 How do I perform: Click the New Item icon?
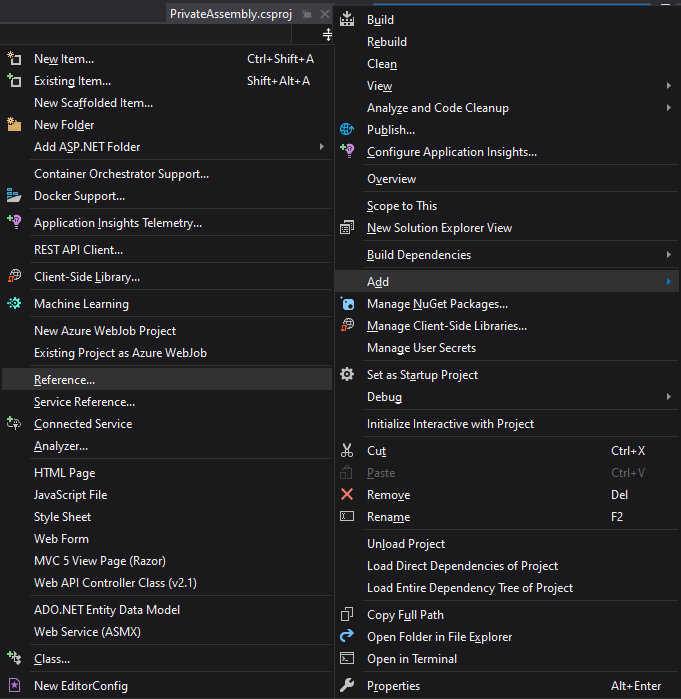coord(14,59)
